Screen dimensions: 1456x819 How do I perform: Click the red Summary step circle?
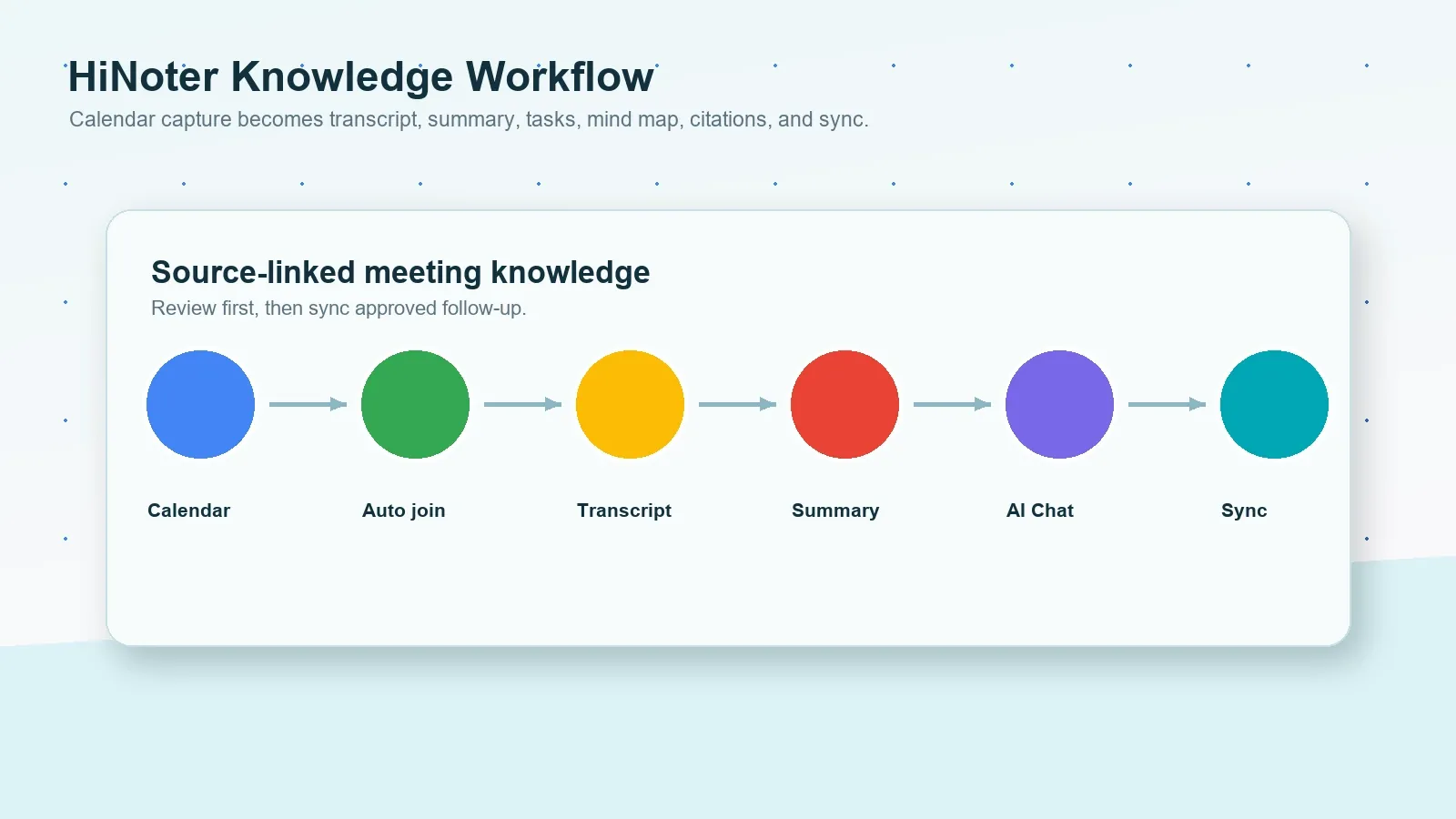844,404
